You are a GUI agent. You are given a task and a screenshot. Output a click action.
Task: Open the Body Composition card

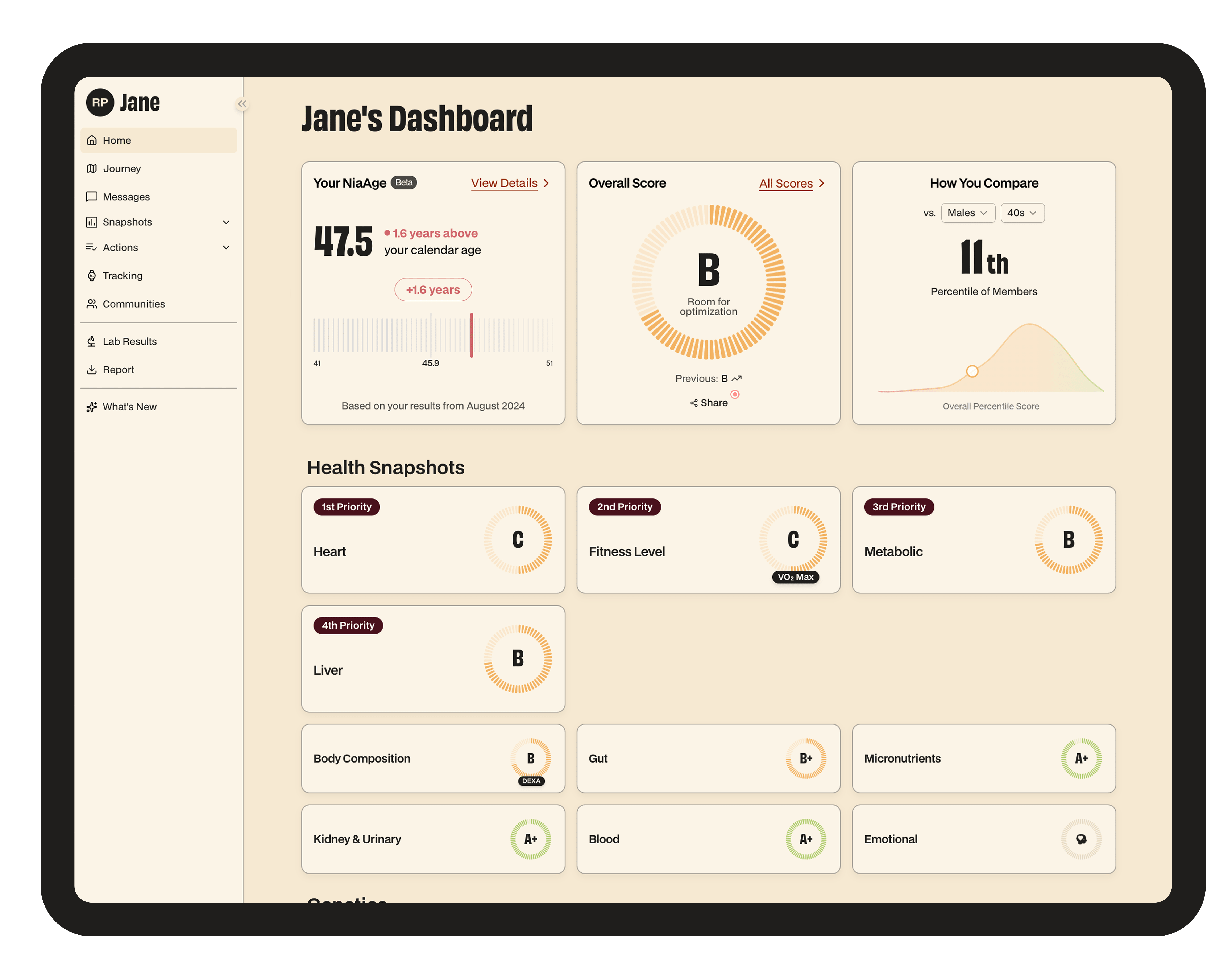pyautogui.click(x=433, y=759)
